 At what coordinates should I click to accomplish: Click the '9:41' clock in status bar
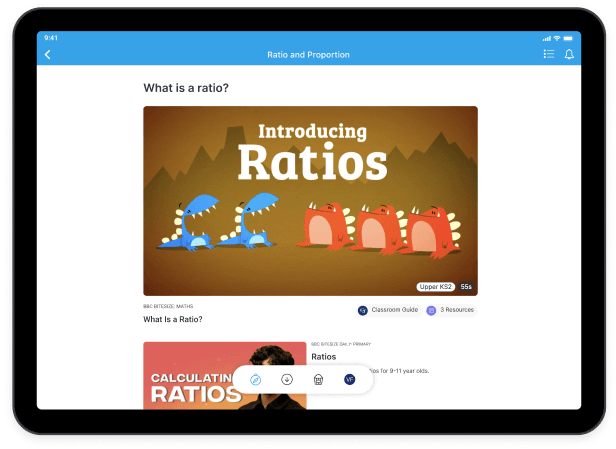(51, 38)
